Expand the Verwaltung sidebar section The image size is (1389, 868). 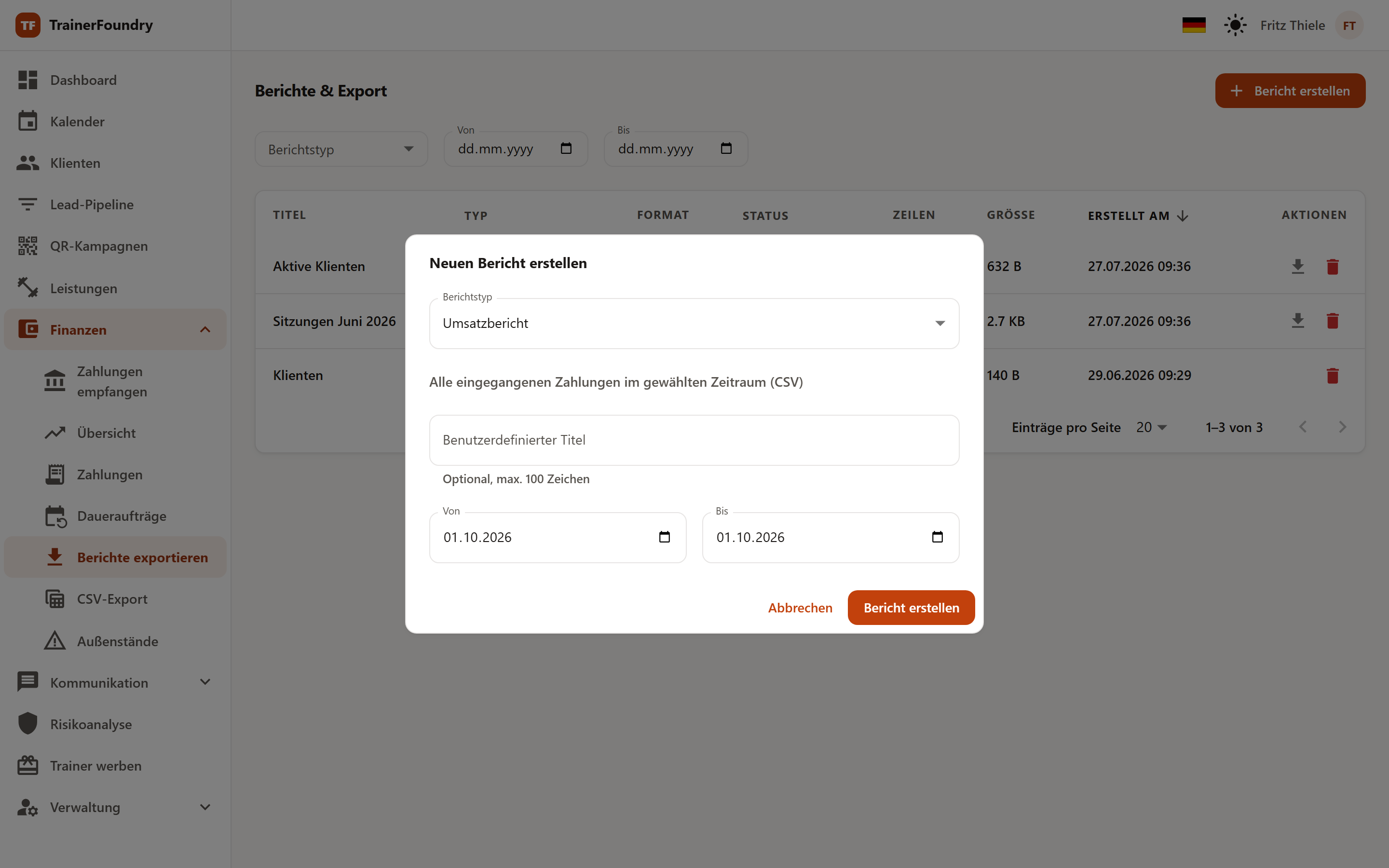click(x=205, y=807)
